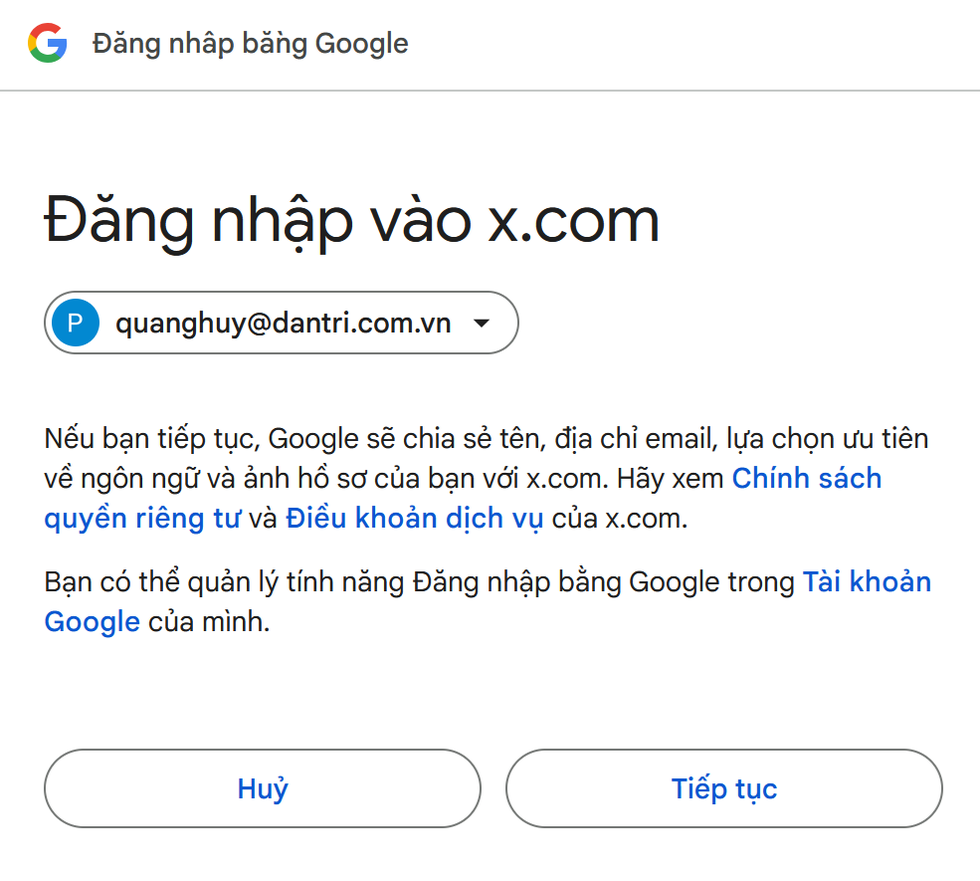This screenshot has height=881, width=980.
Task: Click the "của mình." text after the link
Action: click(209, 622)
